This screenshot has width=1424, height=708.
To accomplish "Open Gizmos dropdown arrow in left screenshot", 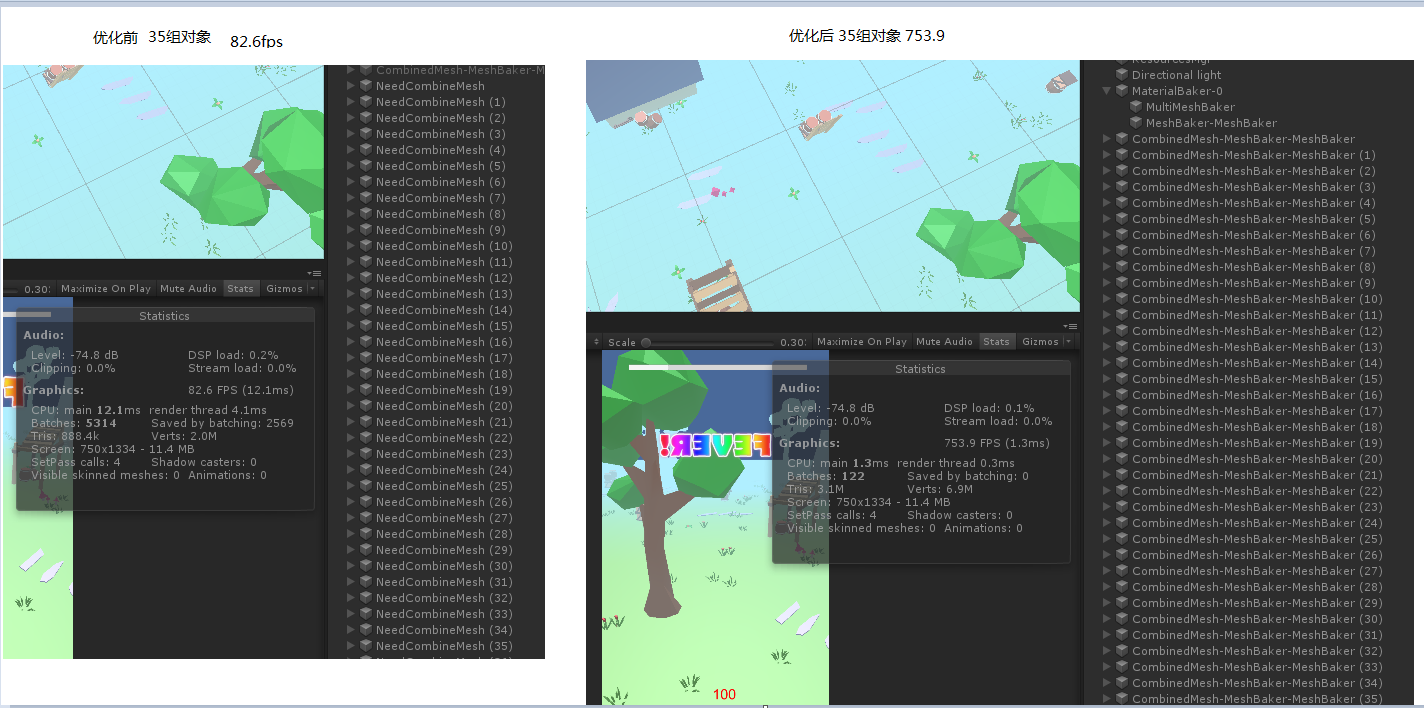I will tap(312, 289).
